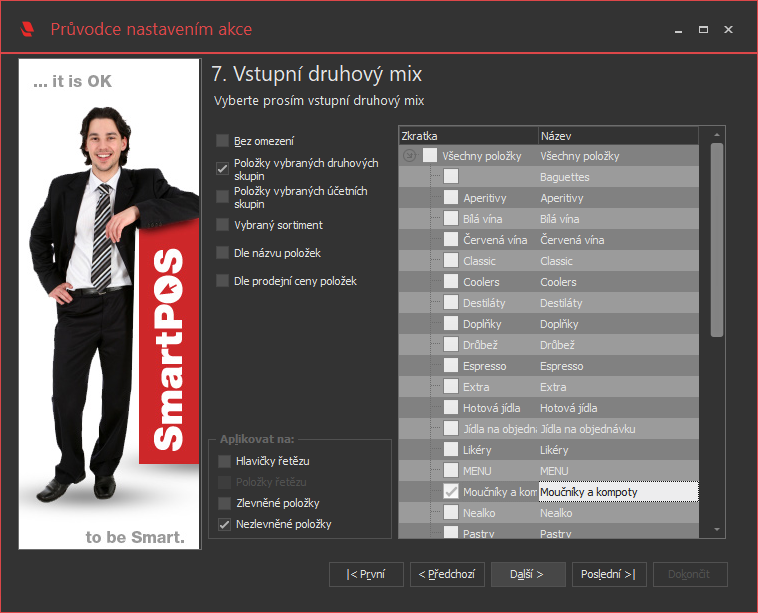Tick the Classic group checkbox

451,261
